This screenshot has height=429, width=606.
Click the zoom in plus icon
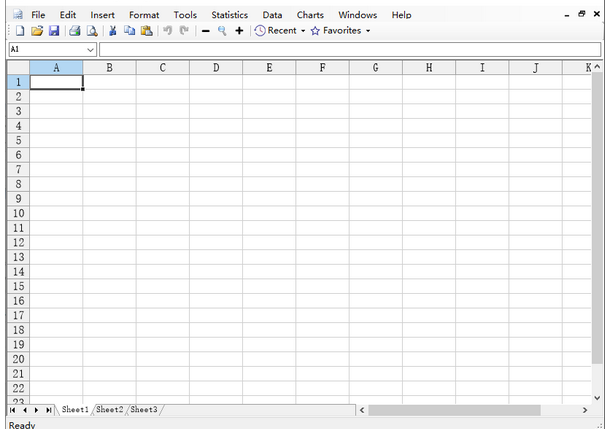pyautogui.click(x=239, y=31)
